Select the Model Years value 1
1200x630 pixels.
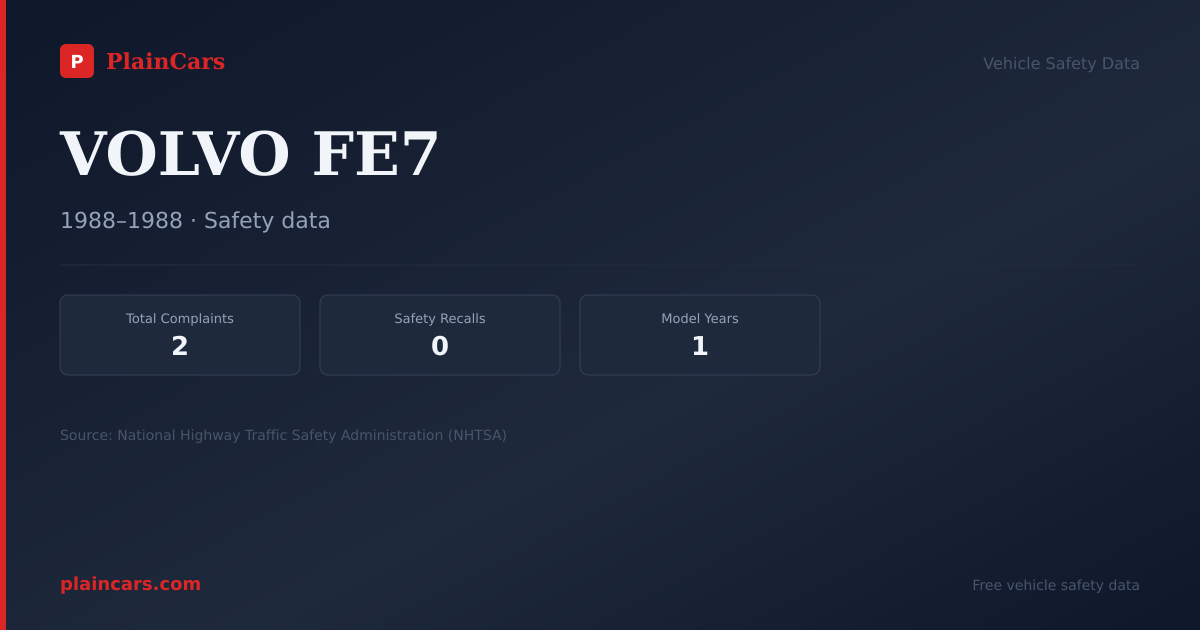700,346
